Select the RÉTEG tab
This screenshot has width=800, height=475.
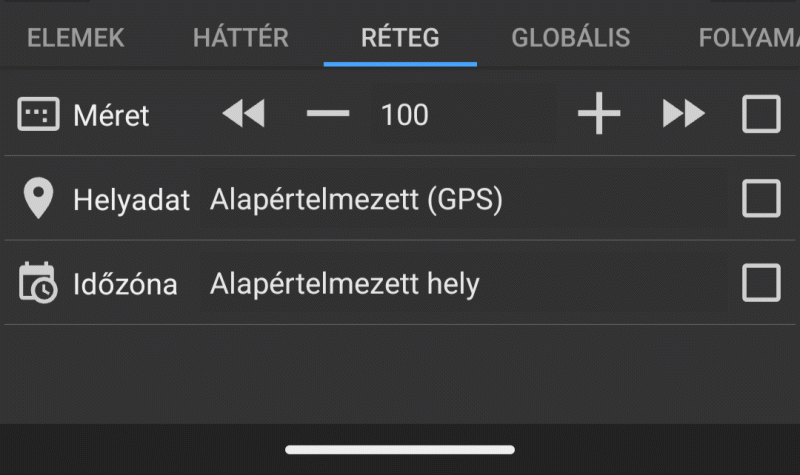pyautogui.click(x=400, y=37)
